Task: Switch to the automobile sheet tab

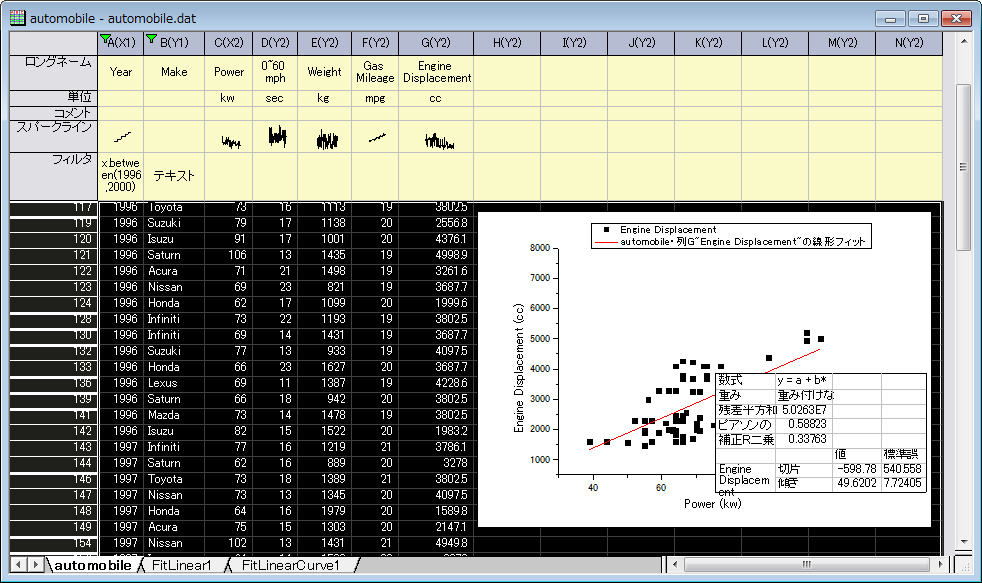Action: pyautogui.click(x=93, y=565)
